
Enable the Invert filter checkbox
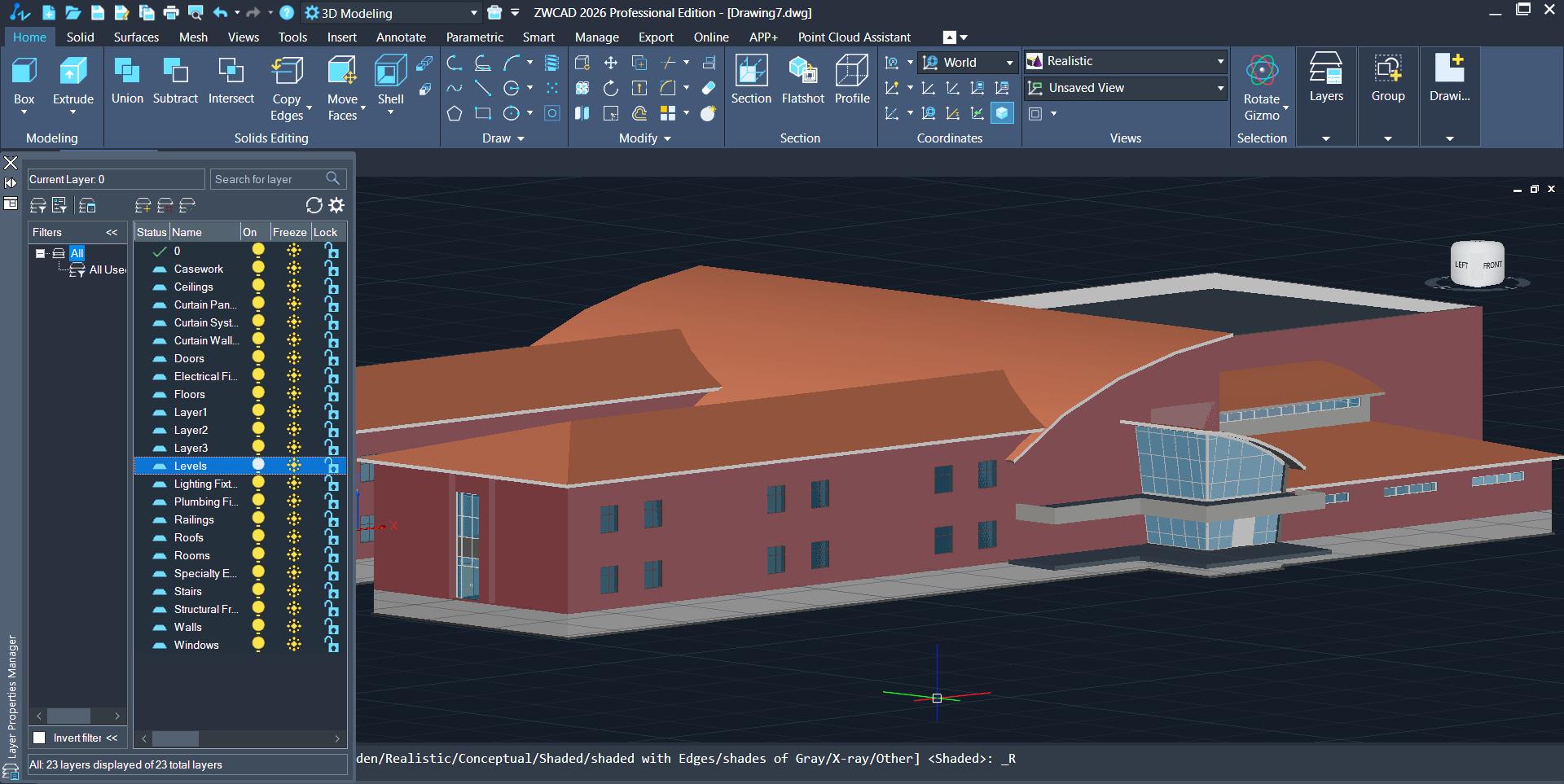click(x=39, y=738)
